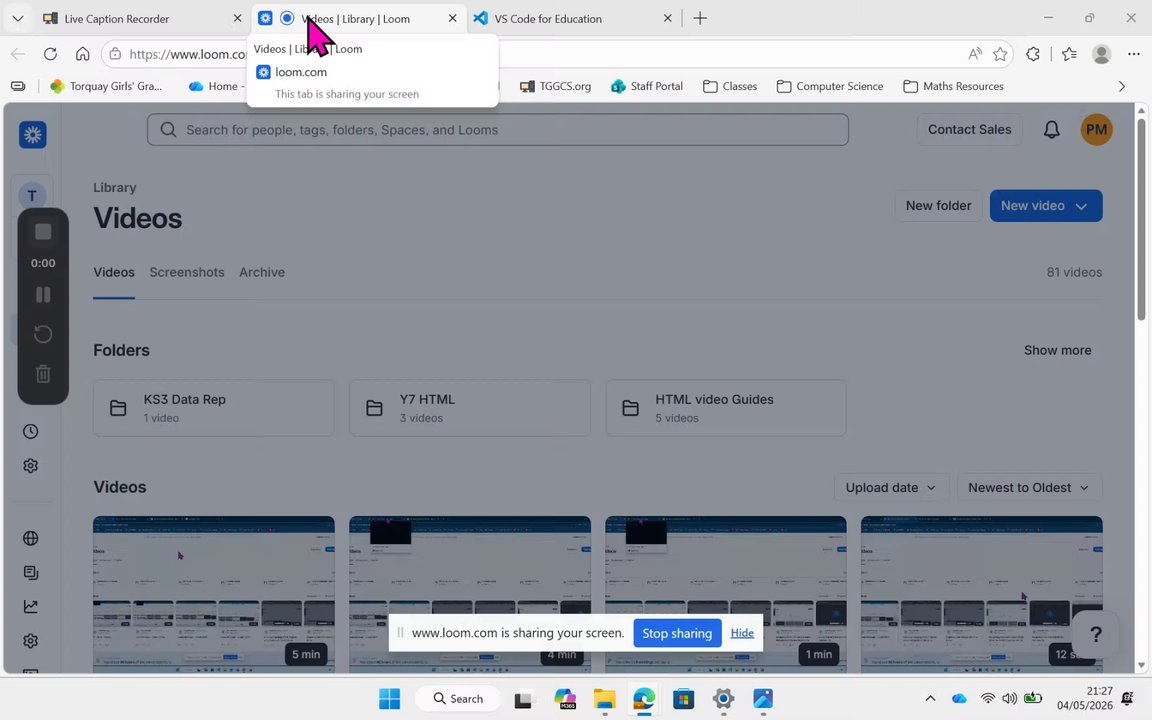Pause the Loom recording
This screenshot has height=720, width=1152.
click(43, 295)
